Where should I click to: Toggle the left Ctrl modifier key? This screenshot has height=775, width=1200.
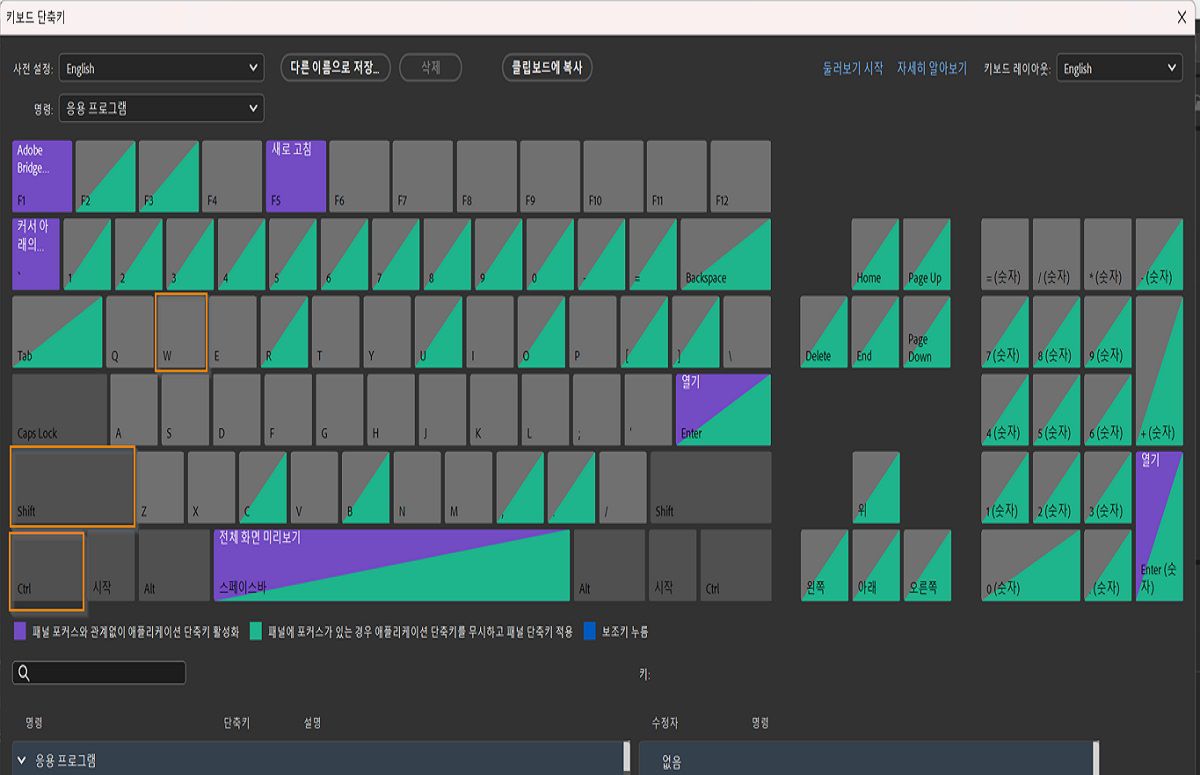[47, 570]
